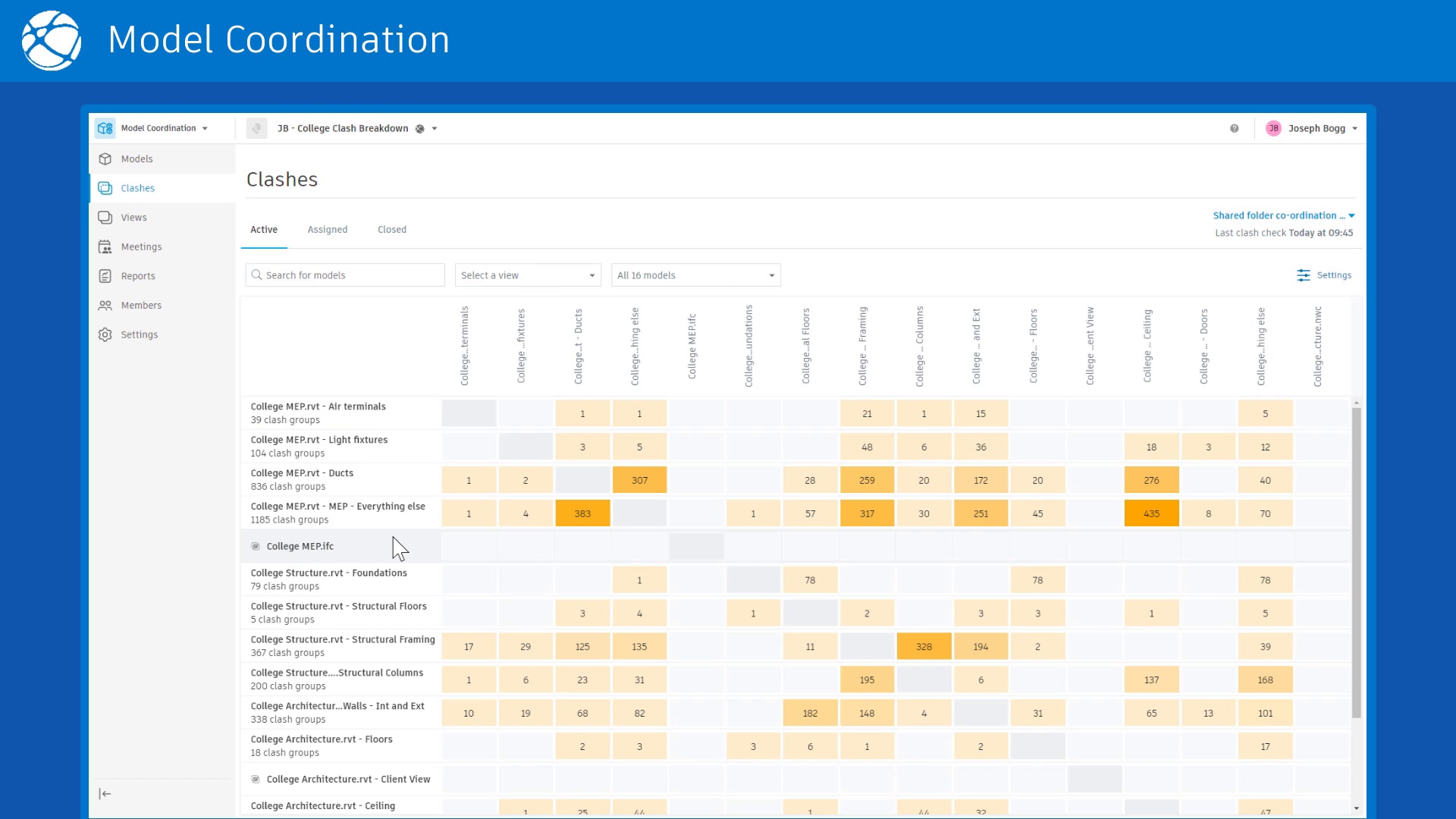
Task: Open the All 16 models dropdown
Action: click(695, 275)
